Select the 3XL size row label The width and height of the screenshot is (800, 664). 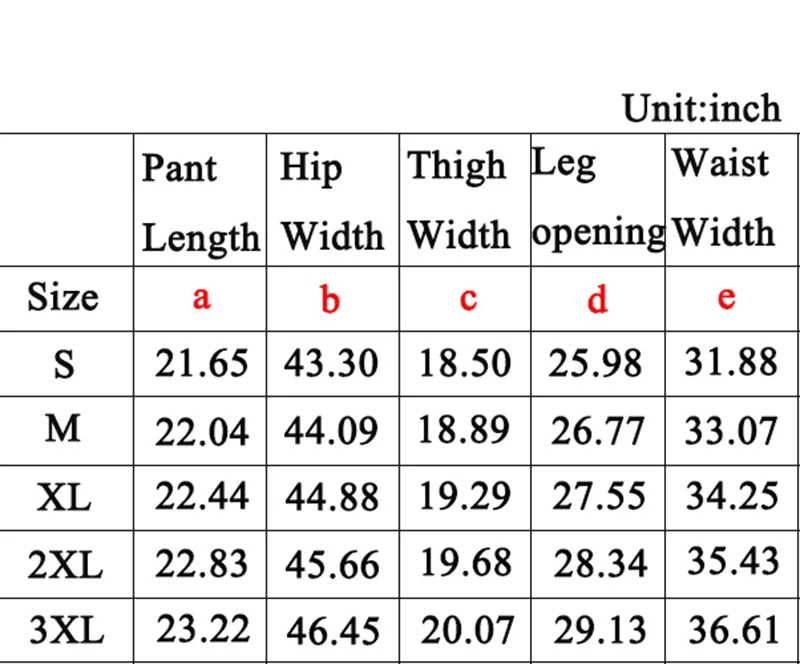67,630
